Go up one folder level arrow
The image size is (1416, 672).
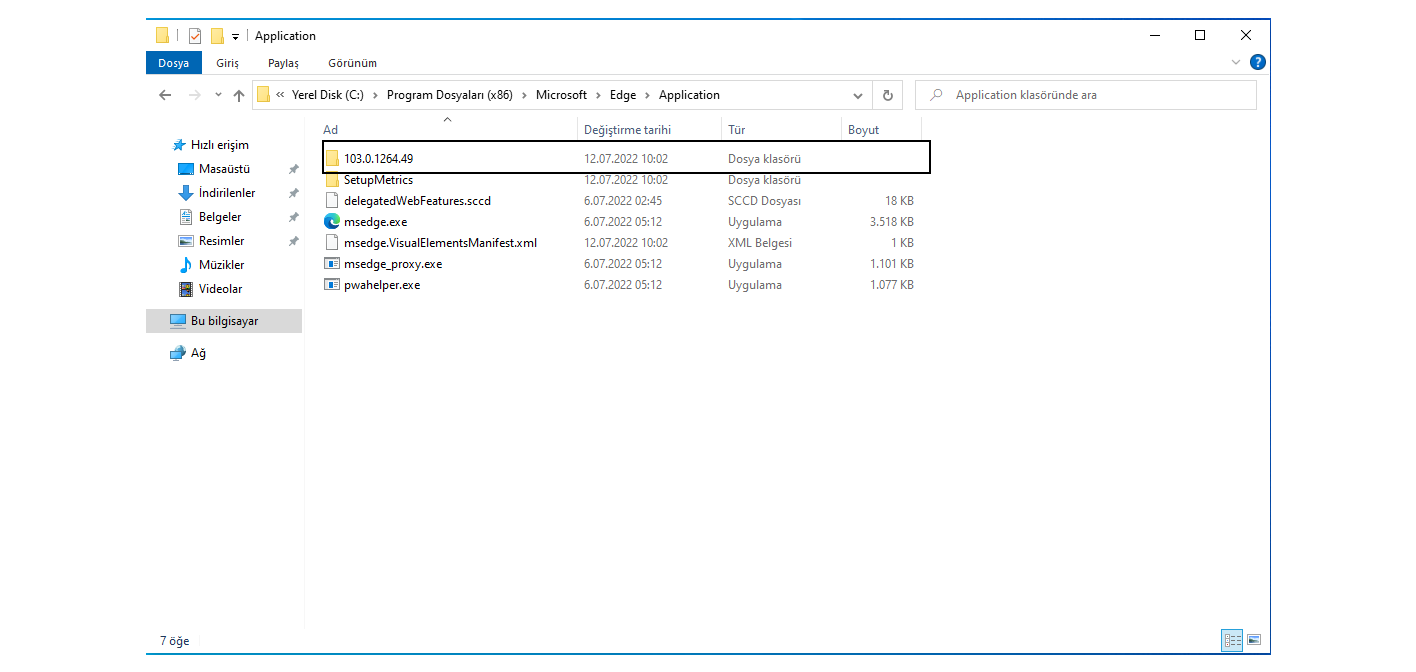239,95
